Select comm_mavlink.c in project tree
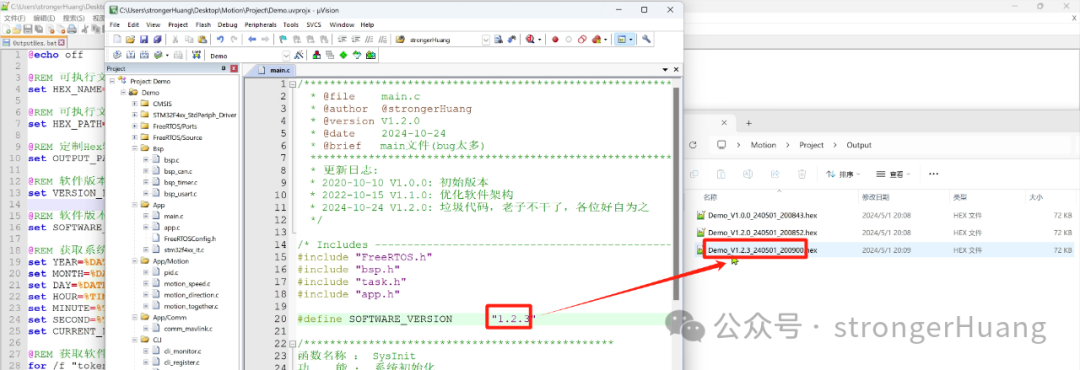The width and height of the screenshot is (1080, 370). tap(188, 329)
